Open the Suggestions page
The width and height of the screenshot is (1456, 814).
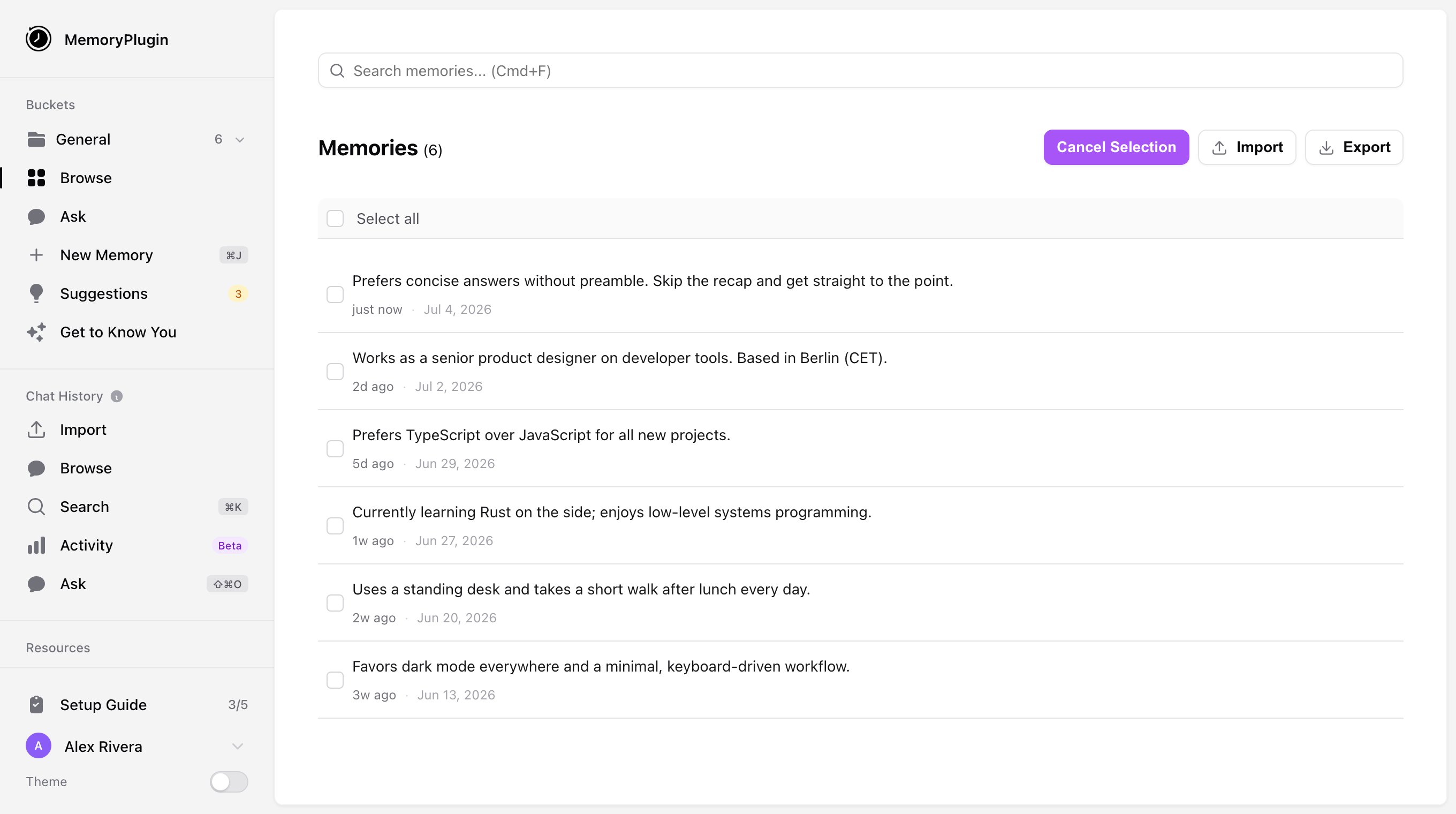pyautogui.click(x=137, y=293)
